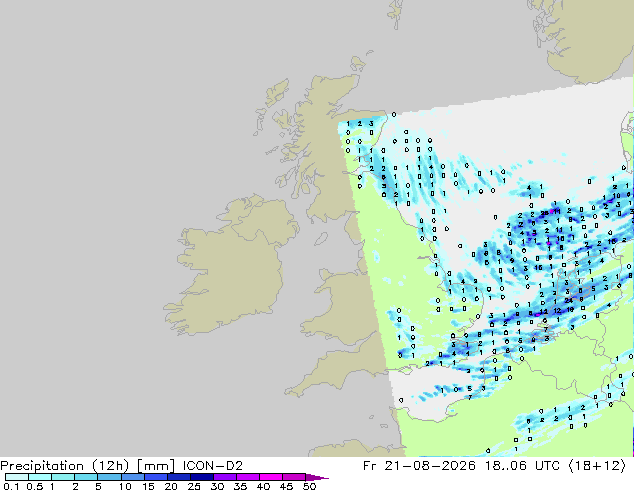Click the 40–45 mm magenta legend swatch
Image resolution: width=634 pixels, height=490 pixels.
coord(271,477)
